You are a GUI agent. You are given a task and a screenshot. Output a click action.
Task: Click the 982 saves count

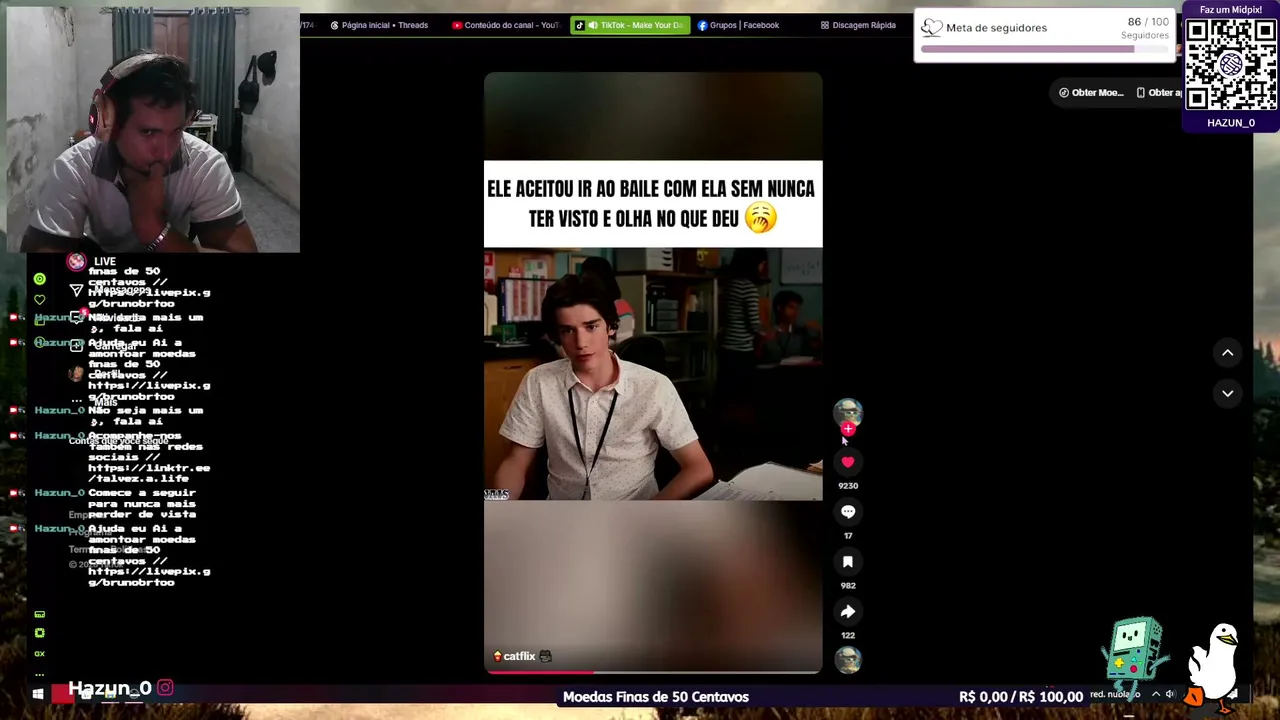(x=848, y=586)
